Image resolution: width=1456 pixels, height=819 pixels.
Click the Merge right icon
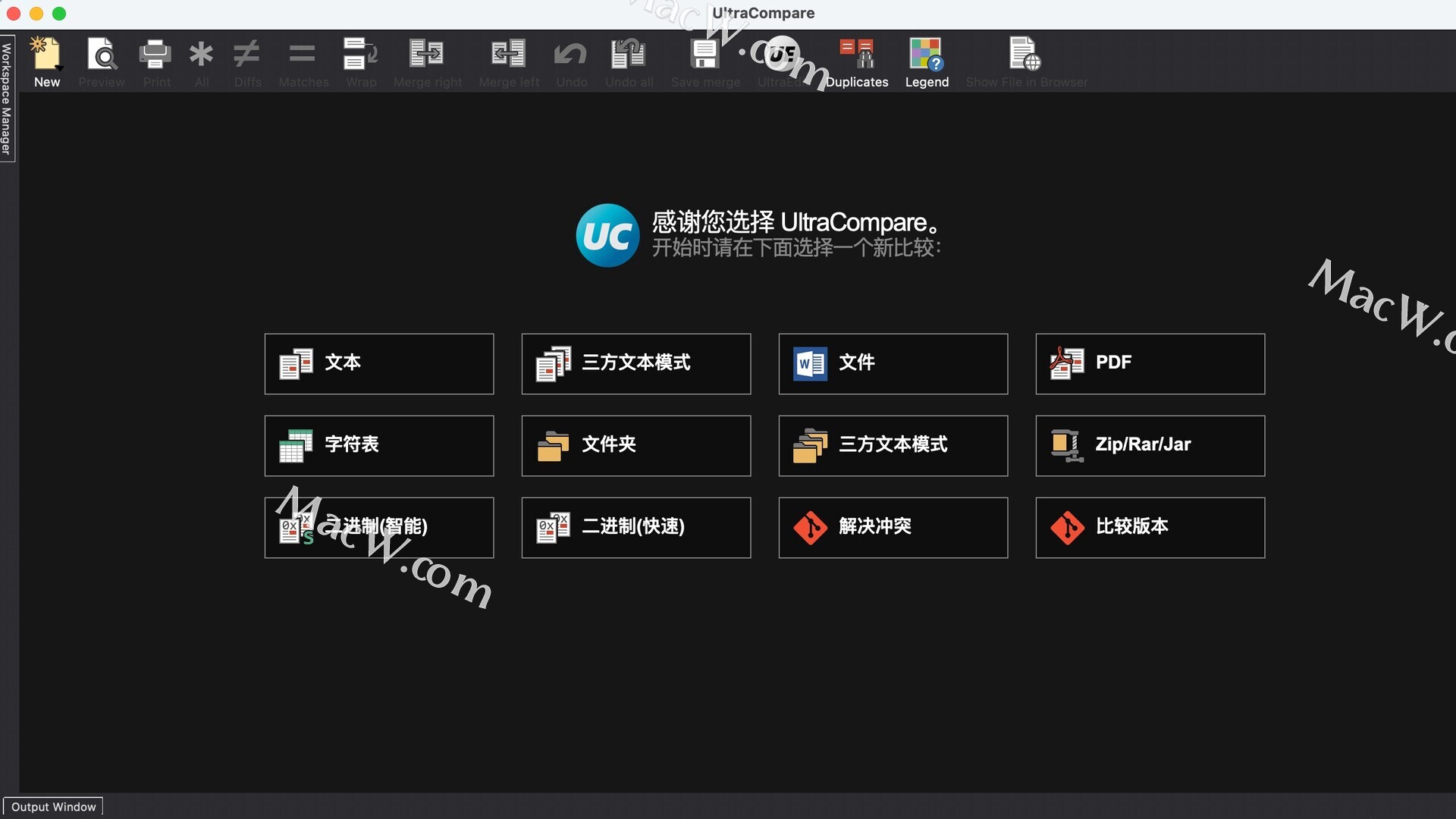click(x=427, y=55)
